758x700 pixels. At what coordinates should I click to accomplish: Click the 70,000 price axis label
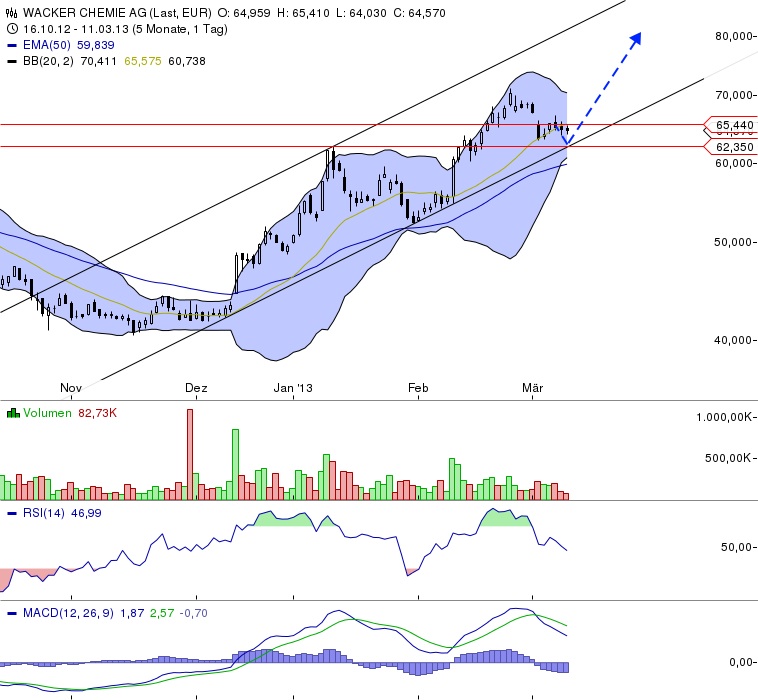coord(734,95)
